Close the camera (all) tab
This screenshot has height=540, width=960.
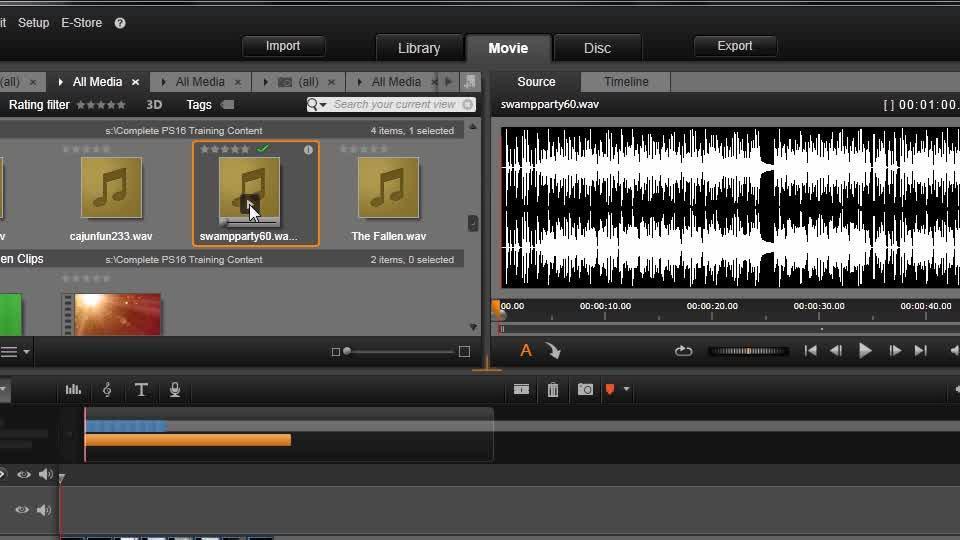coord(331,82)
